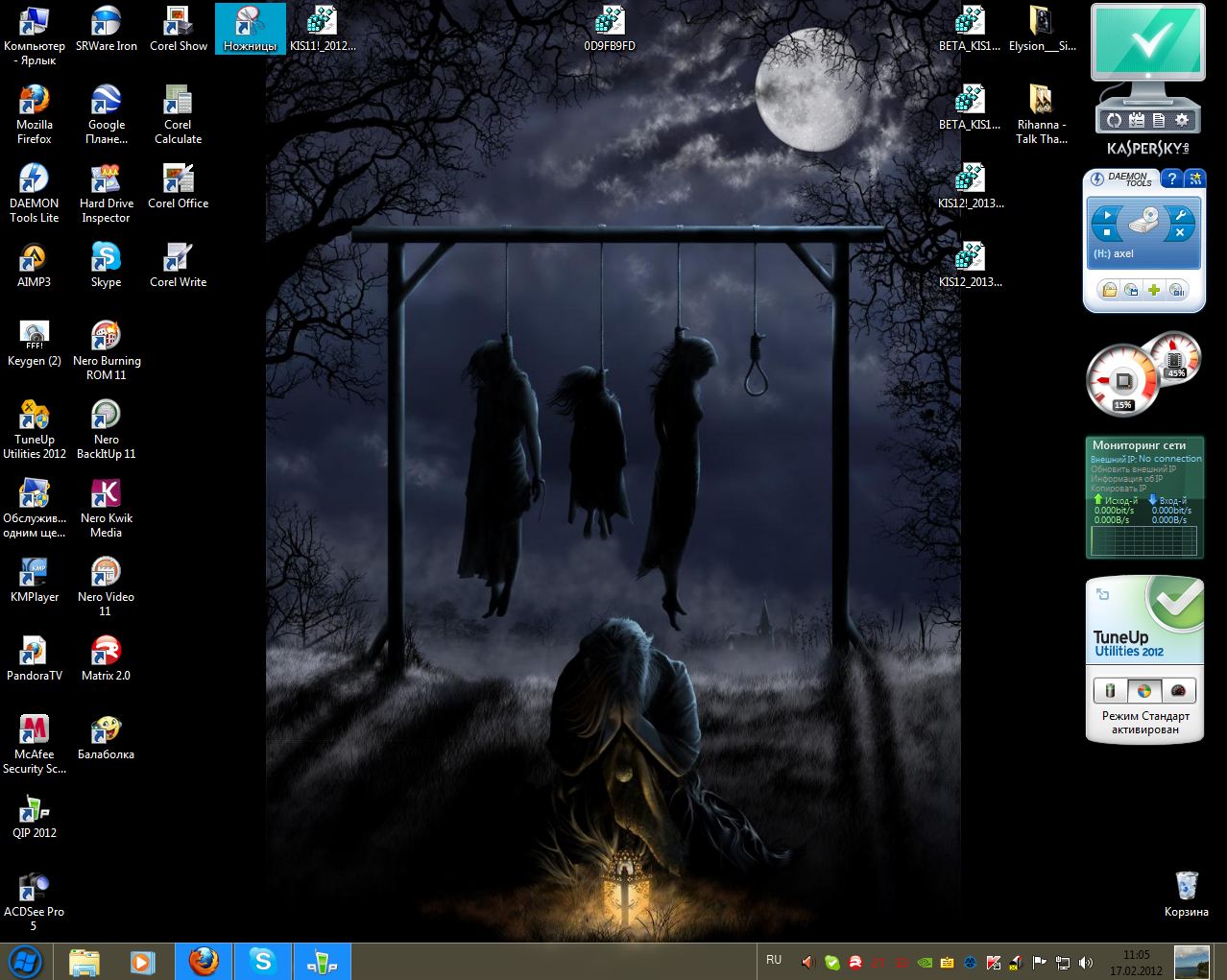This screenshot has width=1227, height=980.
Task: Click the DAEMON Tools gadget open folder icon
Action: [1109, 290]
